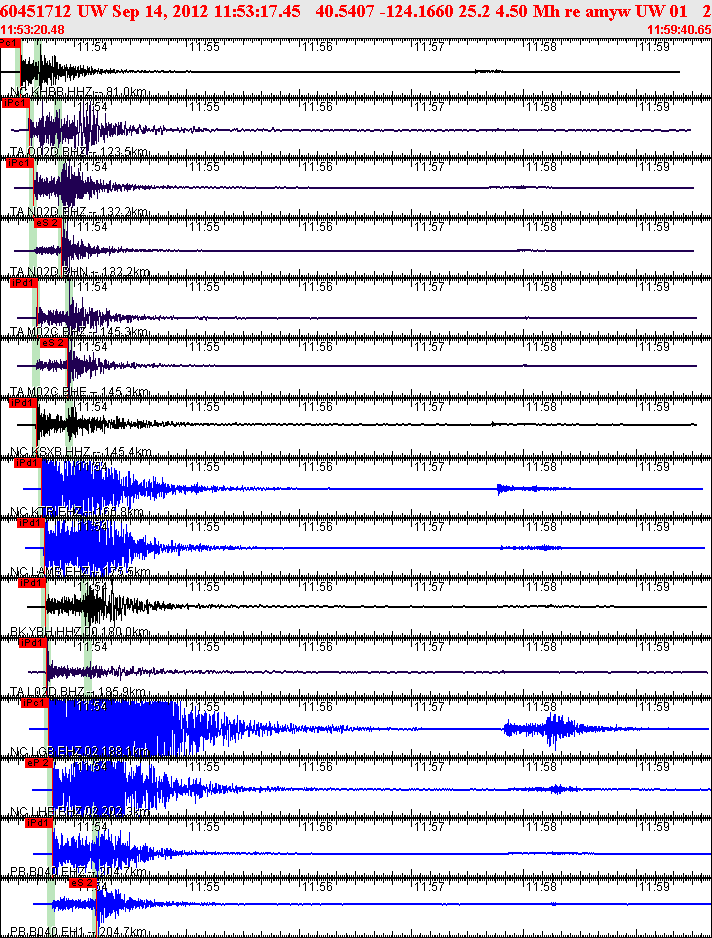Select the eS 2 pick flag on PB.B040.EH1 trace
712x938 pixels.
tap(83, 882)
